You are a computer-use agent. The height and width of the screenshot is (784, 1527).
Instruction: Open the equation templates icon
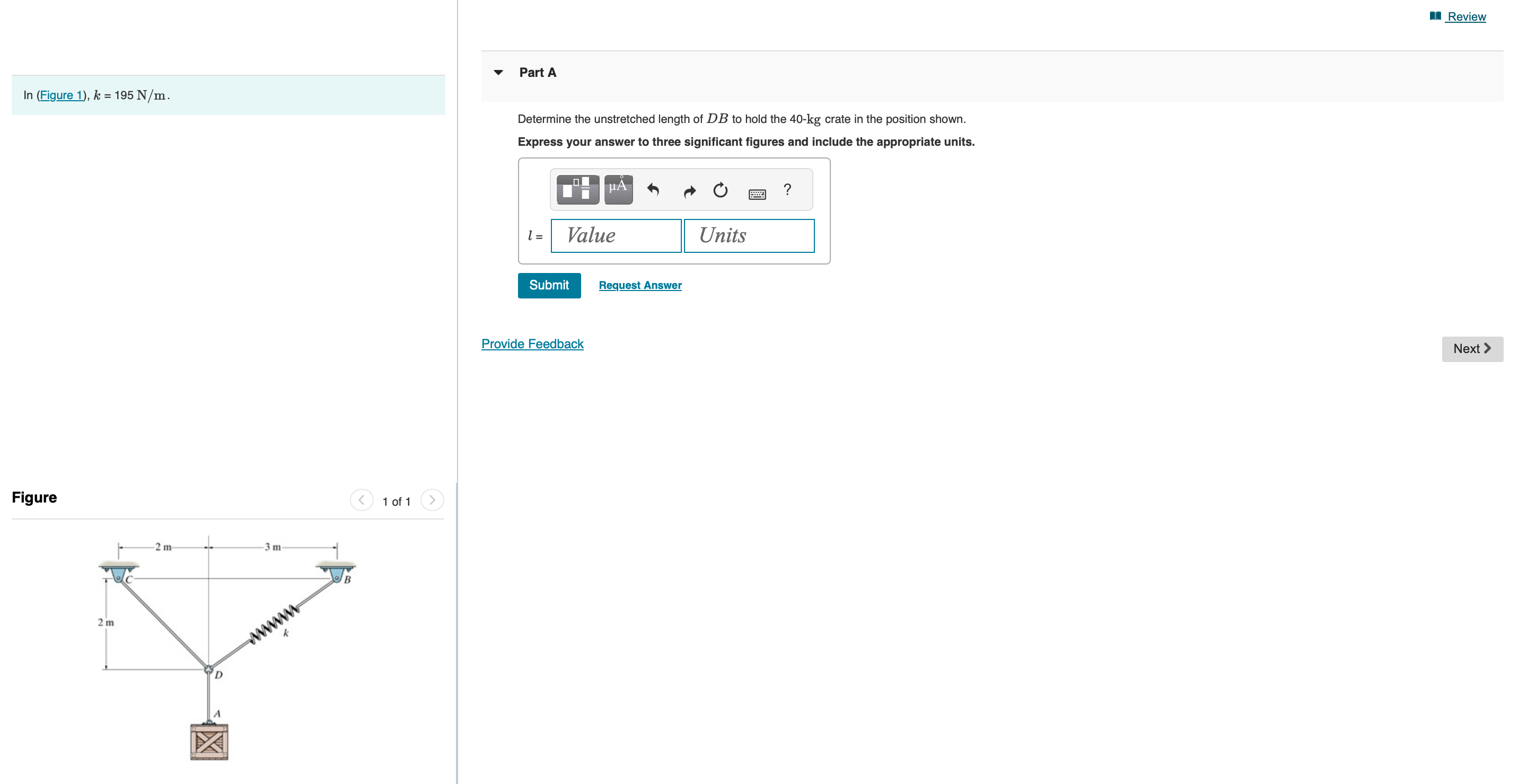[576, 189]
